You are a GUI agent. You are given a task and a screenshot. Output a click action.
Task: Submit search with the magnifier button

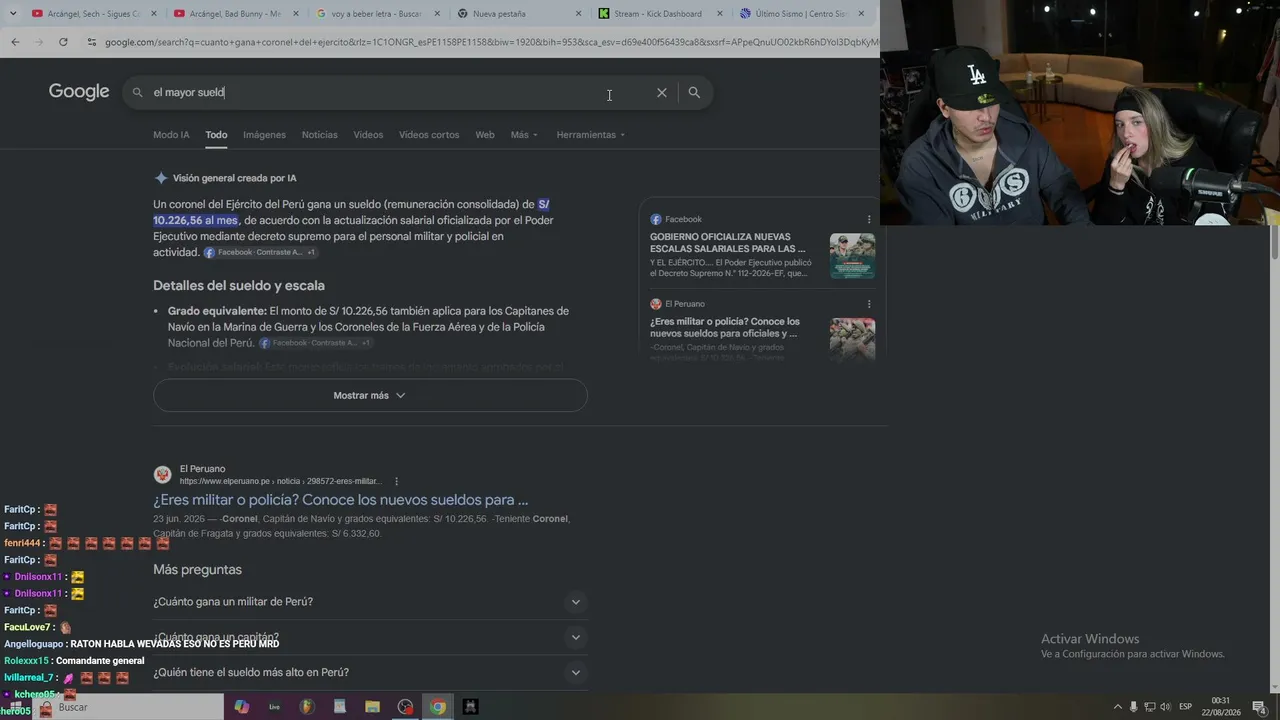pyautogui.click(x=694, y=92)
